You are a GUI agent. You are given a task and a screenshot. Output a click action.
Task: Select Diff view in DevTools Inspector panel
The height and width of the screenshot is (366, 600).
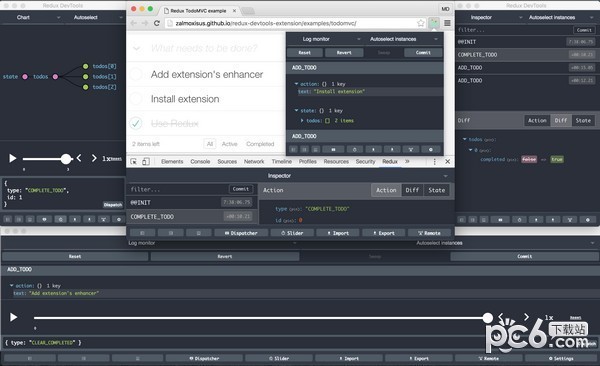coord(412,190)
